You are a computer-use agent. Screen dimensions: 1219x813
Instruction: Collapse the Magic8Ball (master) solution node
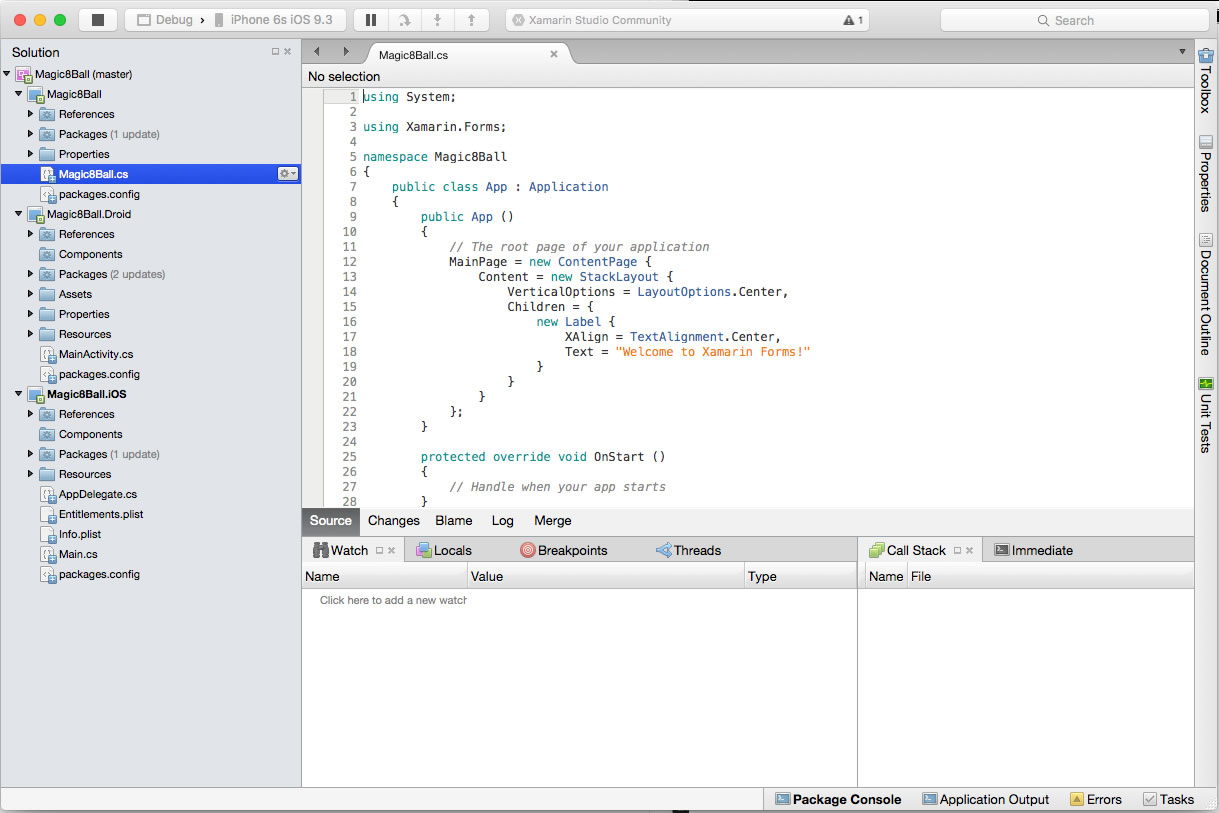coord(7,74)
